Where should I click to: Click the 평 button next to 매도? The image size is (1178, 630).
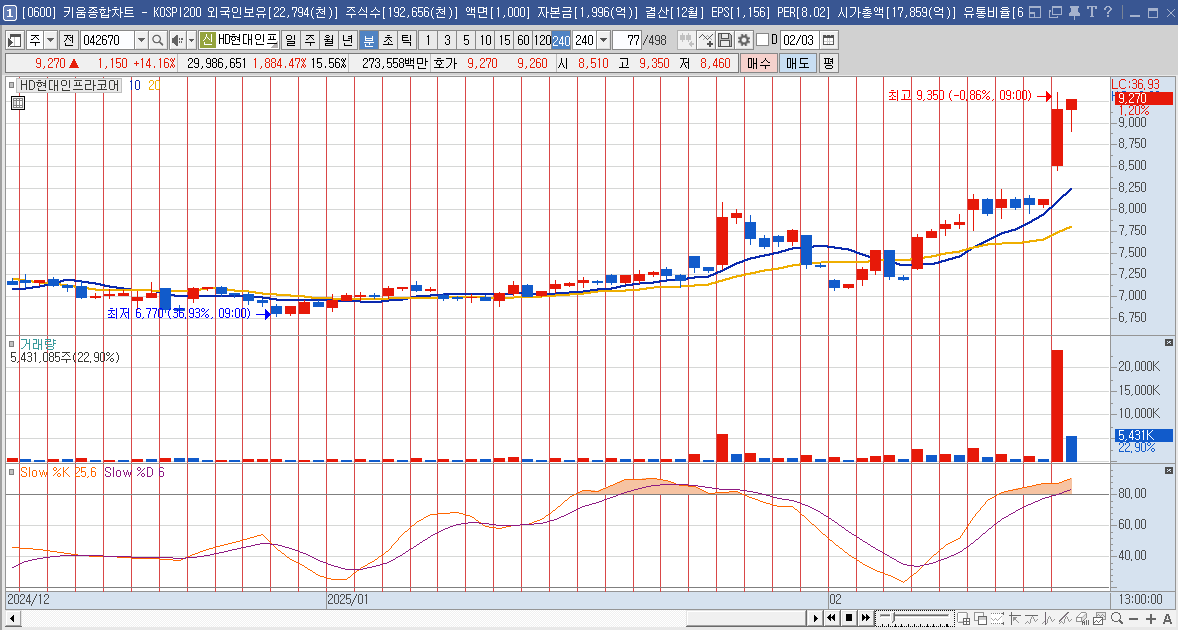point(828,64)
